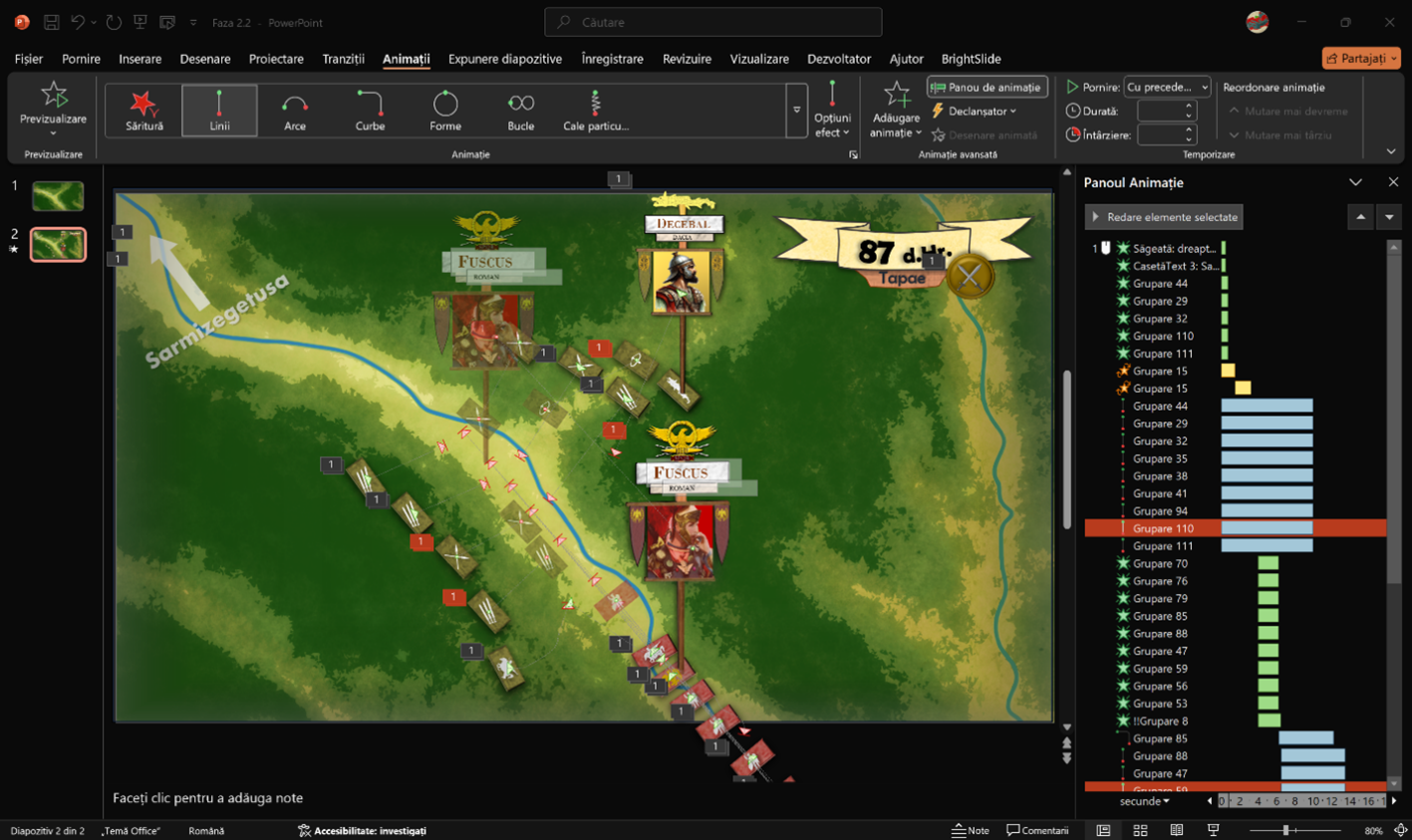Open Panoul Animație pane options chevron
Image resolution: width=1412 pixels, height=840 pixels.
click(1355, 182)
